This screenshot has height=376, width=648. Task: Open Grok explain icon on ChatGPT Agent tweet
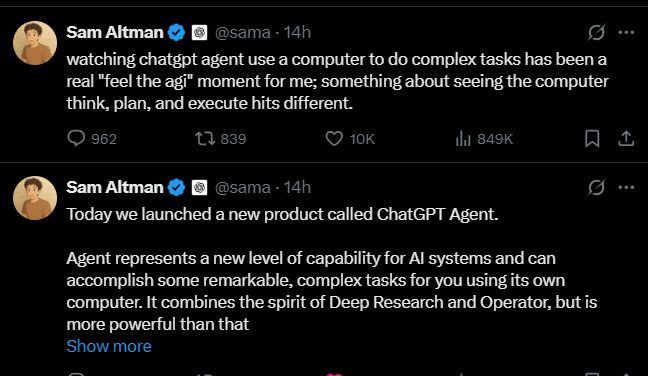click(596, 187)
